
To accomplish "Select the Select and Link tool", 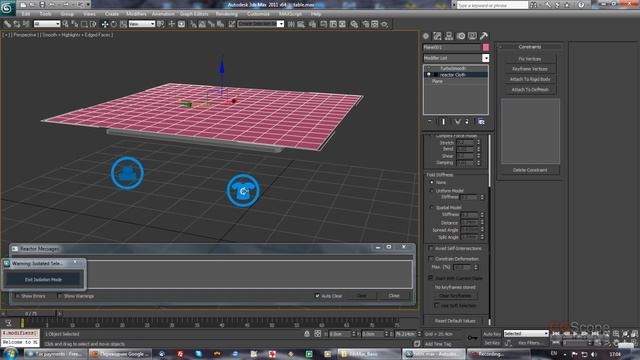I will pos(7,24).
